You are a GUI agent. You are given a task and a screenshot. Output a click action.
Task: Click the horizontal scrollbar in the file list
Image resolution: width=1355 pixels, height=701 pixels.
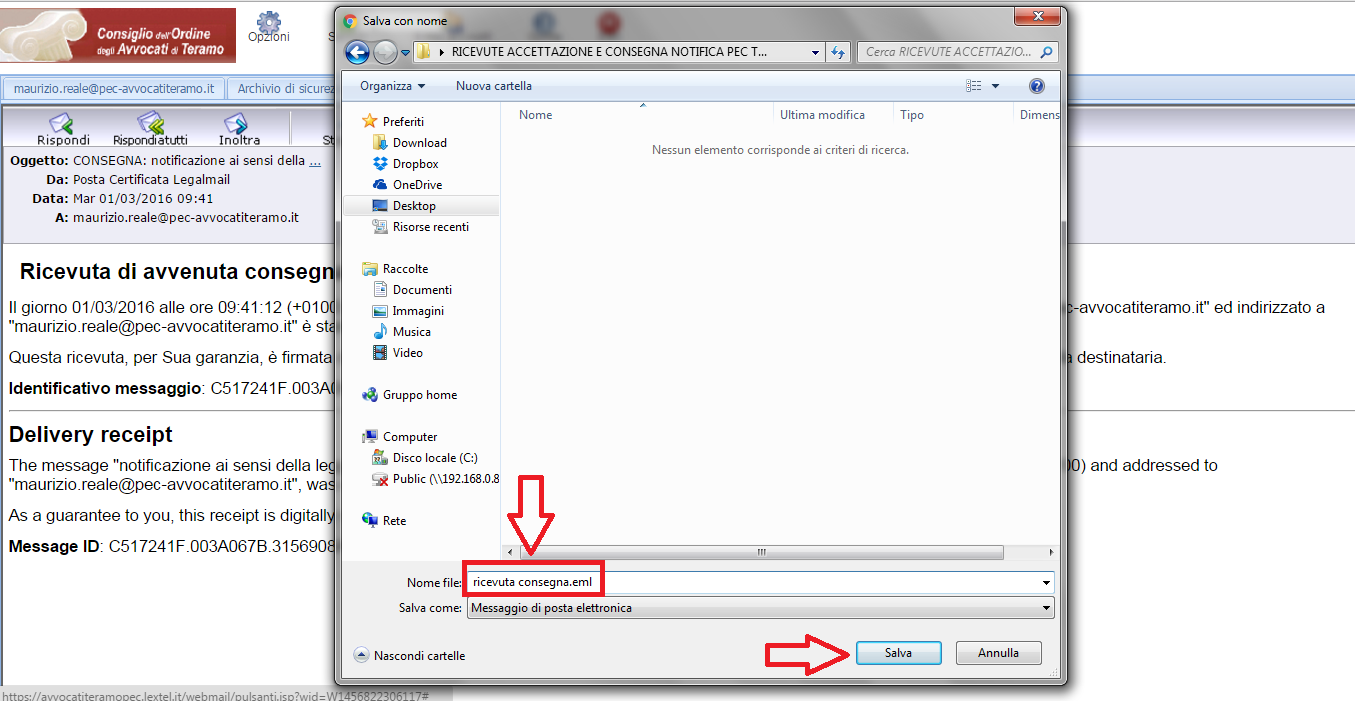(x=761, y=552)
